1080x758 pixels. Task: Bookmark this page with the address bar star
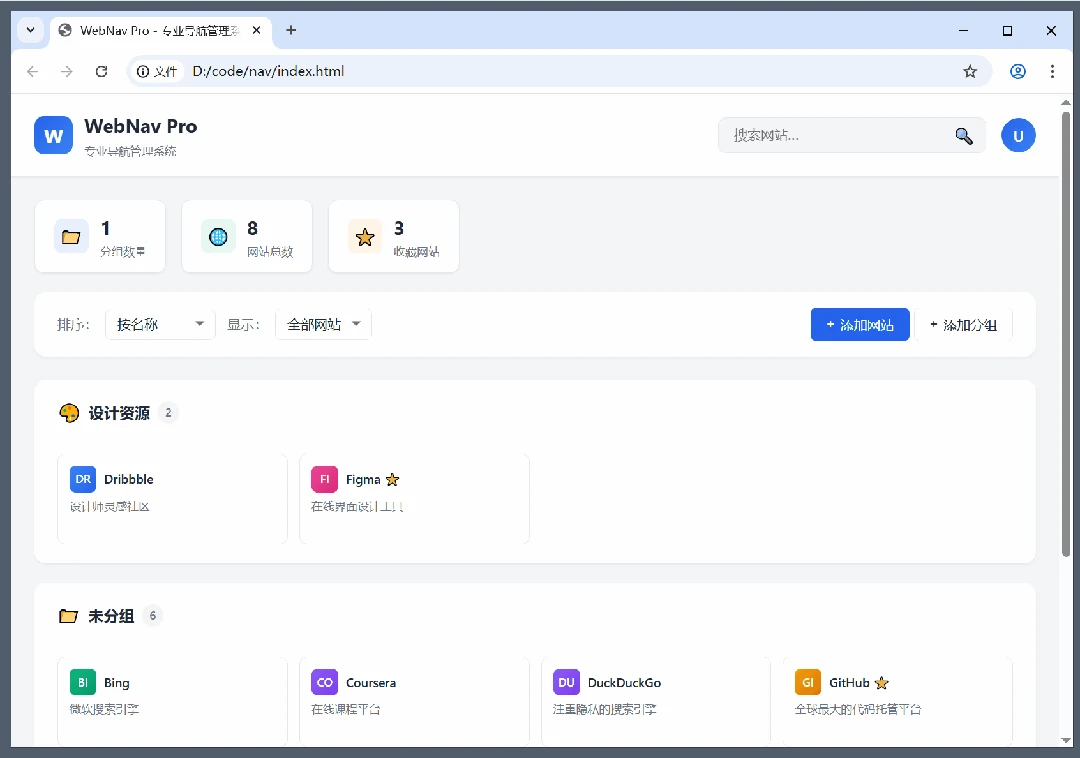pyautogui.click(x=970, y=71)
